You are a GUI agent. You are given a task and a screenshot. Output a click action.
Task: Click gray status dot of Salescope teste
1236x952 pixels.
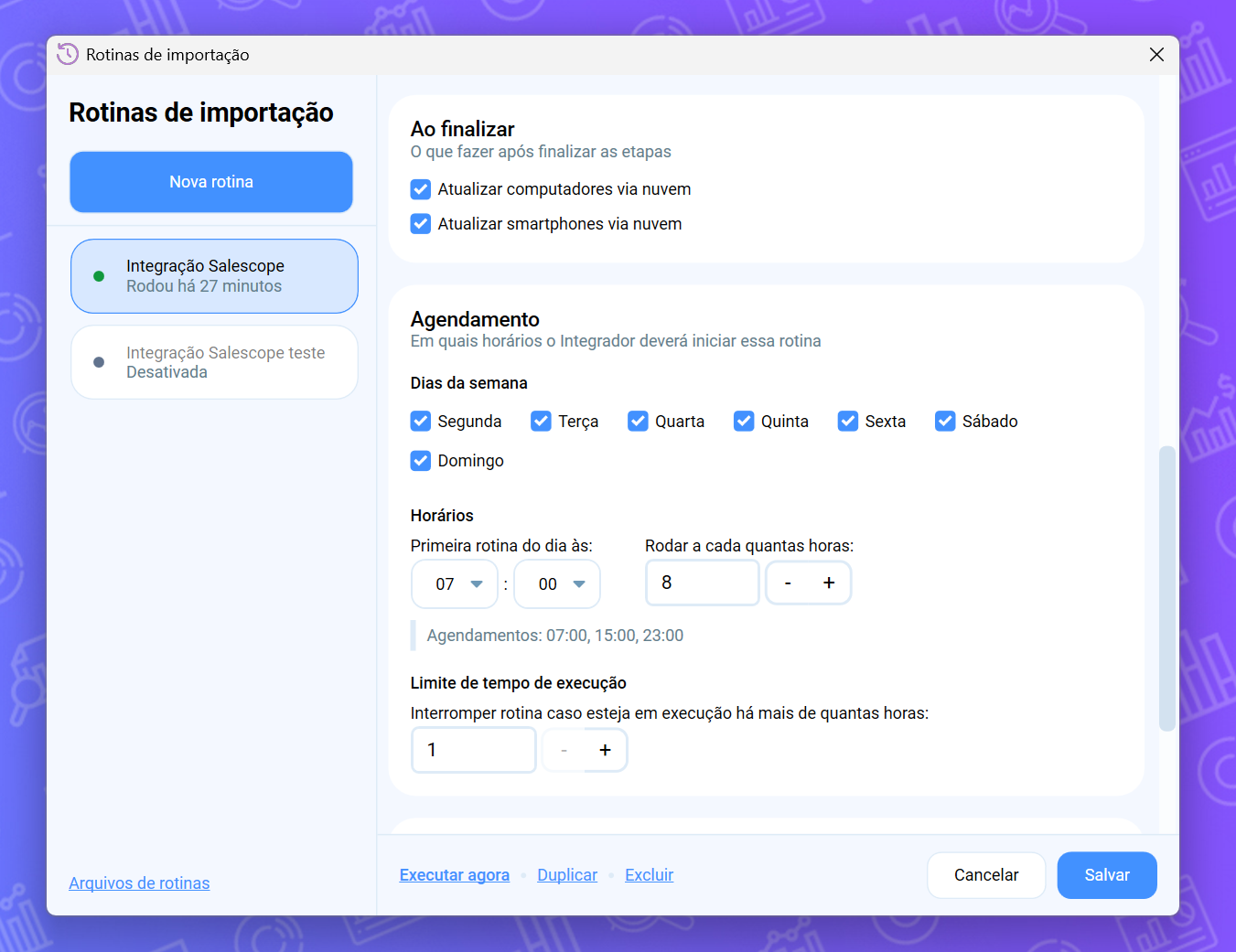click(99, 362)
